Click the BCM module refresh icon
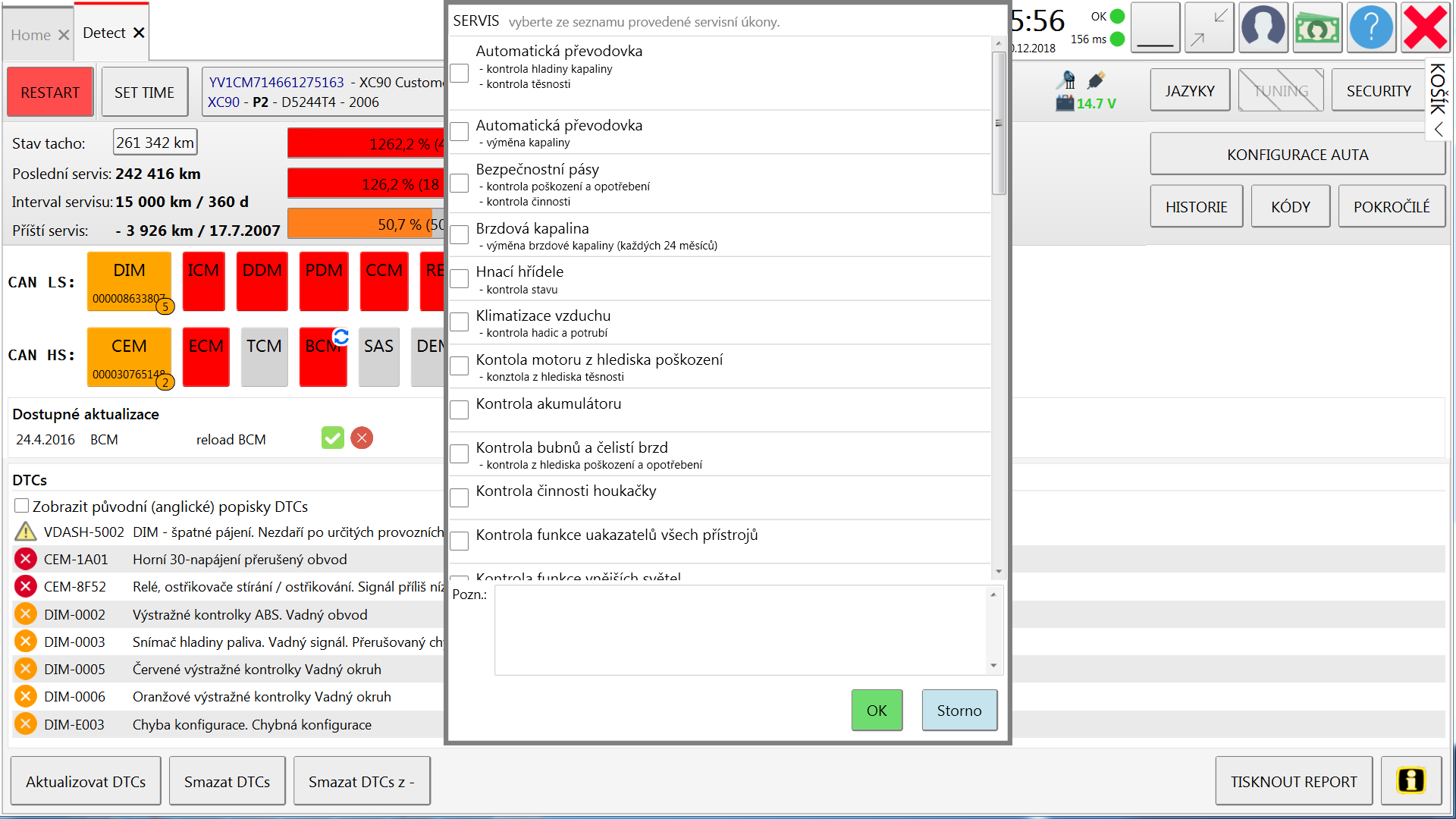 click(341, 336)
